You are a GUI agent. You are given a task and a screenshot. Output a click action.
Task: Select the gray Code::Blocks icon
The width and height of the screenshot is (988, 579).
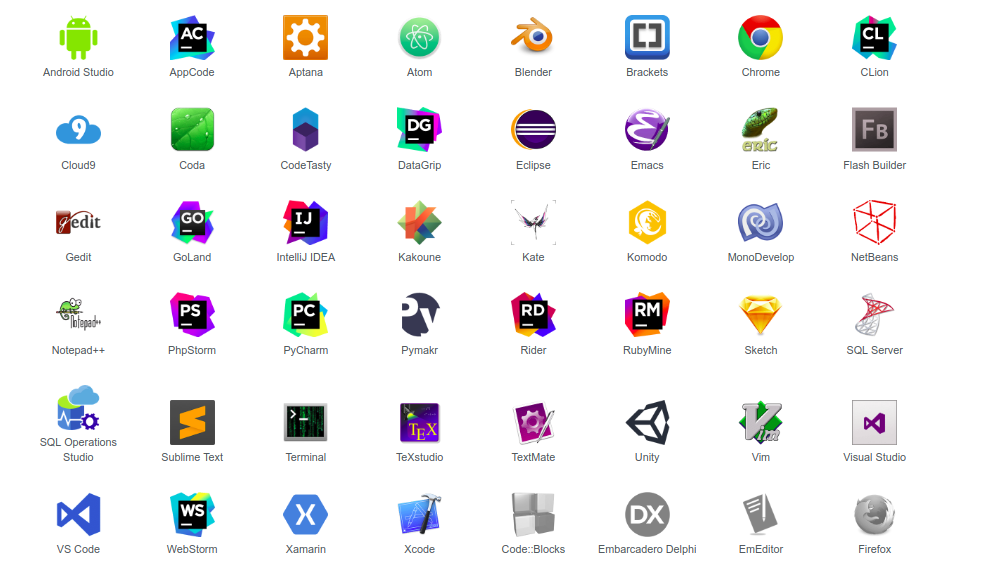coord(533,515)
